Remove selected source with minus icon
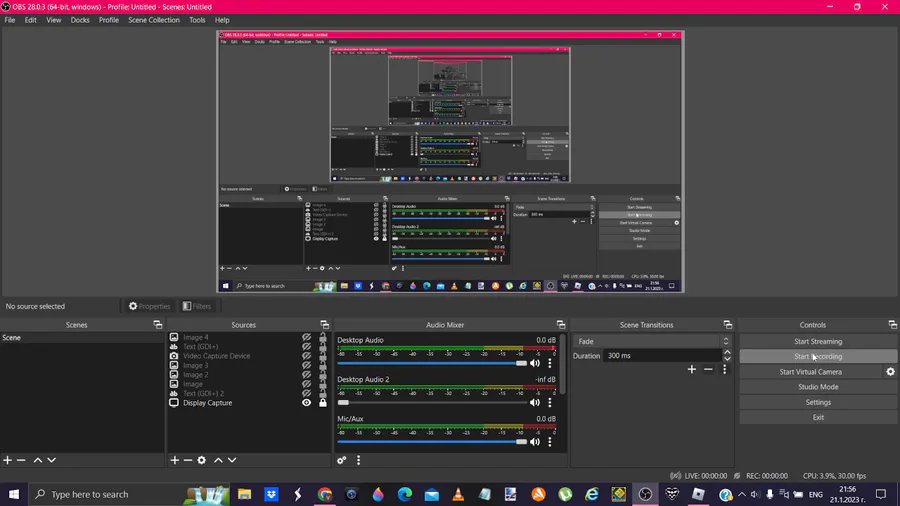900x506 pixels. (188, 460)
